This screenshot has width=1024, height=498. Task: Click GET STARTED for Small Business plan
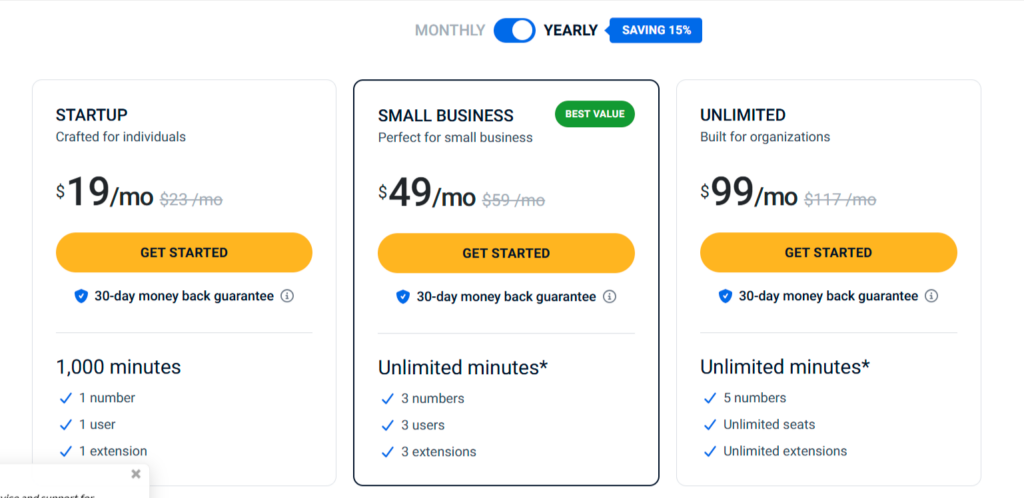(x=506, y=254)
